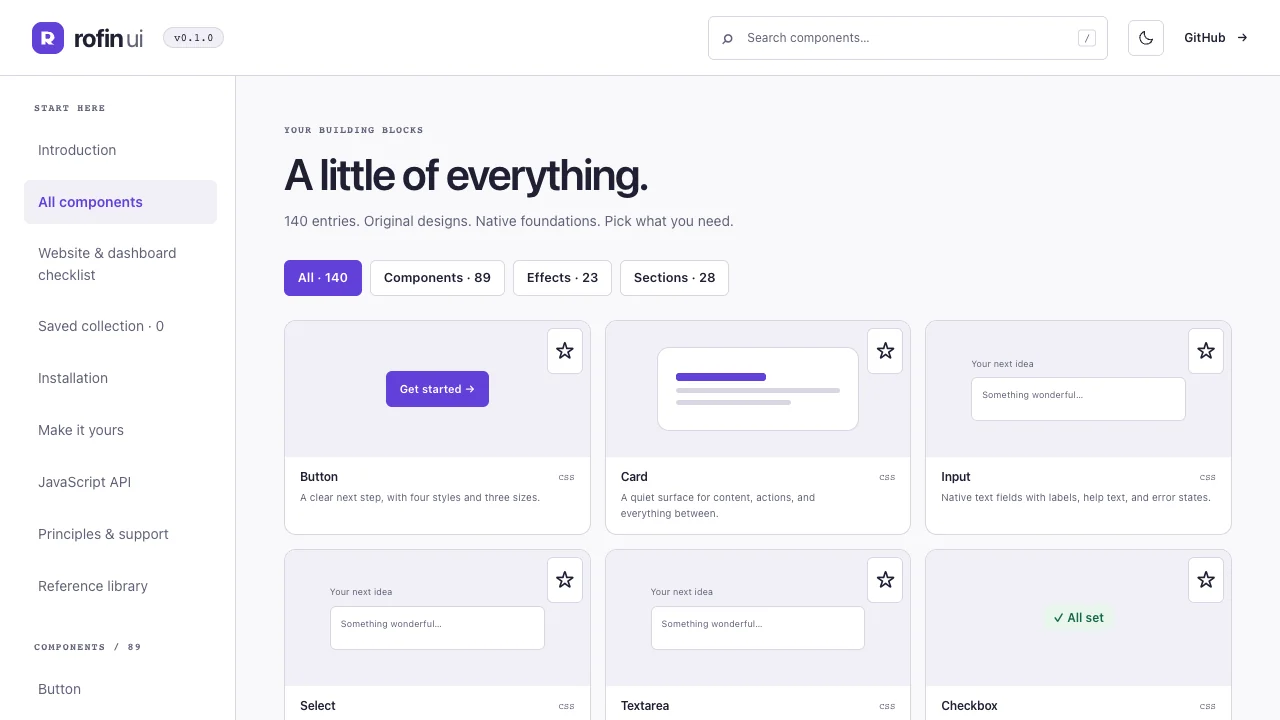Open the Checkbox card title
This screenshot has height=720, width=1280.
[x=969, y=706]
